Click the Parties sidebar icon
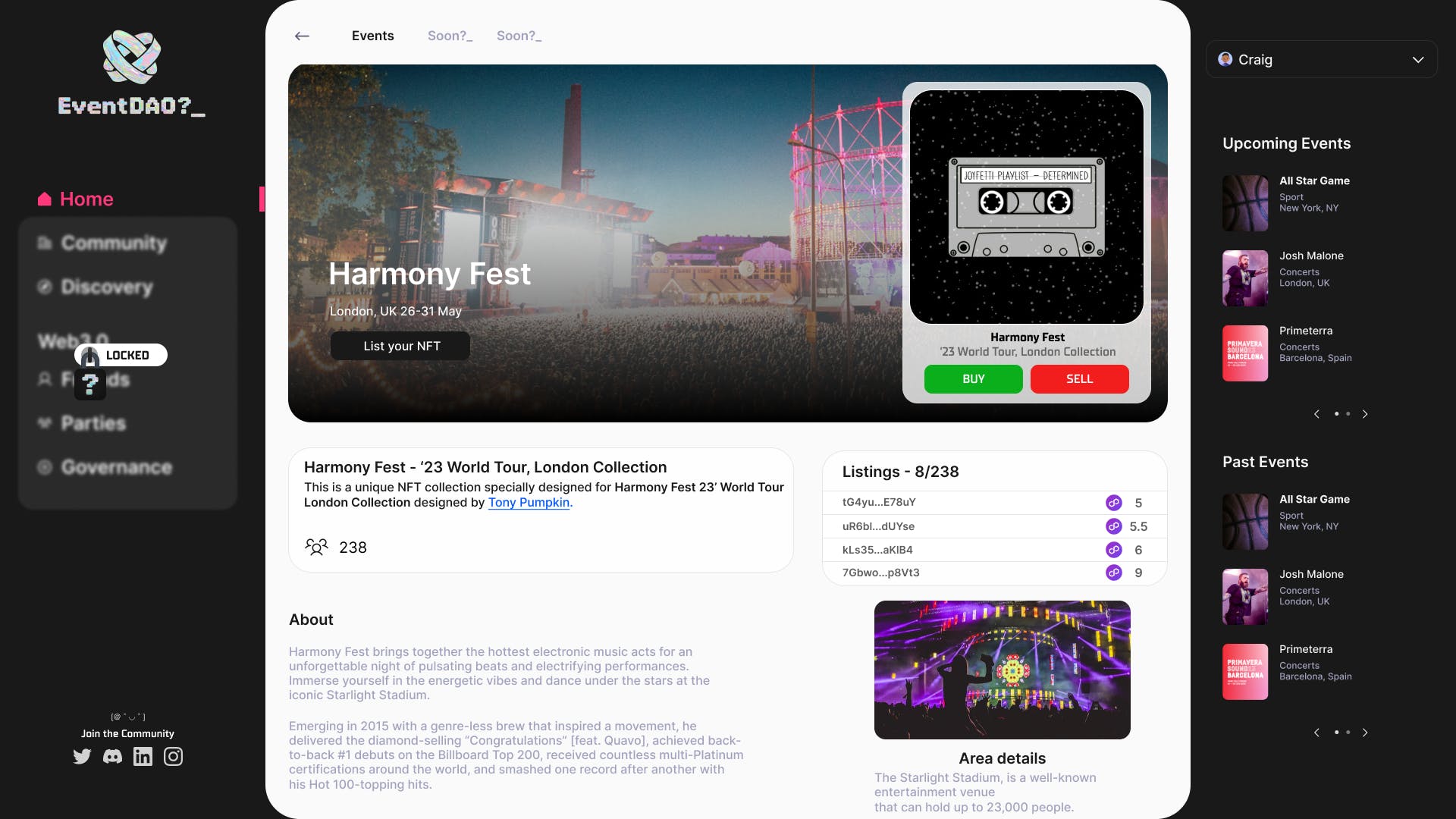Viewport: 1456px width, 819px height. tap(45, 423)
